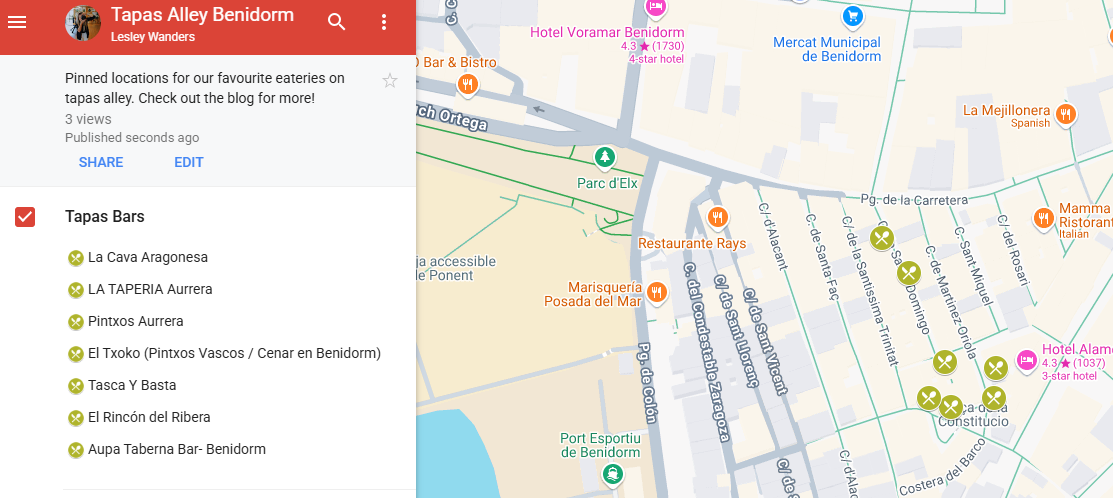Click icon next to La Cava Aragonesa
Image resolution: width=1113 pixels, height=498 pixels.
click(76, 258)
